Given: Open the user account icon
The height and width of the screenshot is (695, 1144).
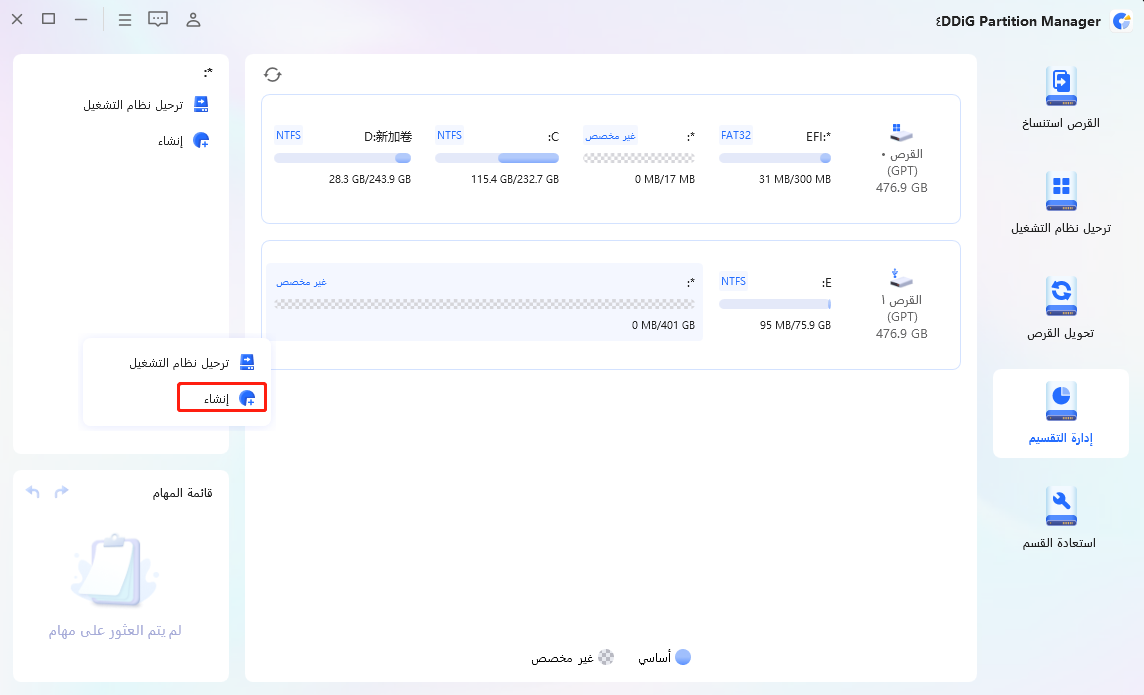Looking at the screenshot, I should click(x=194, y=19).
